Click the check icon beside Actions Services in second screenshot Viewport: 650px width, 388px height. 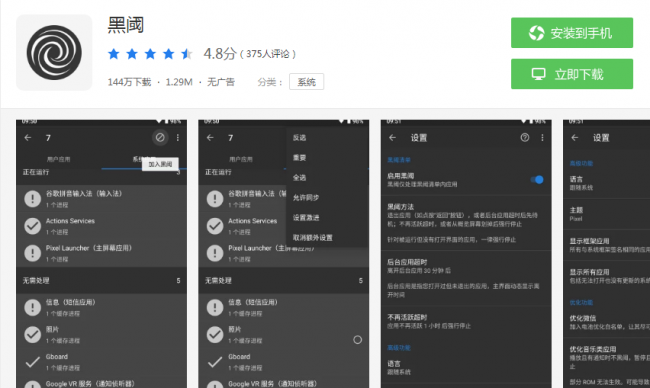click(215, 226)
